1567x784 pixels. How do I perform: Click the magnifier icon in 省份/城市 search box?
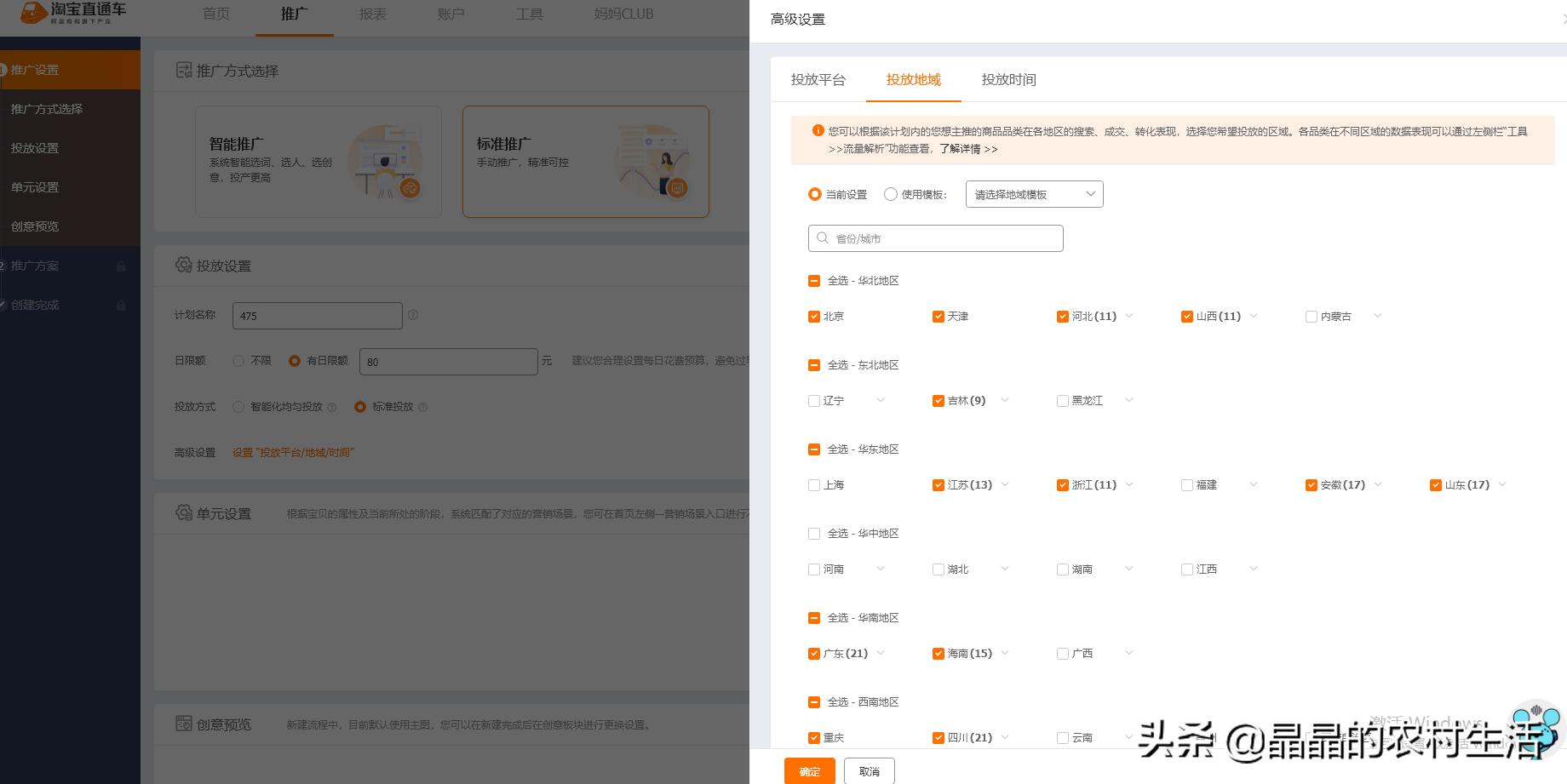[x=822, y=238]
